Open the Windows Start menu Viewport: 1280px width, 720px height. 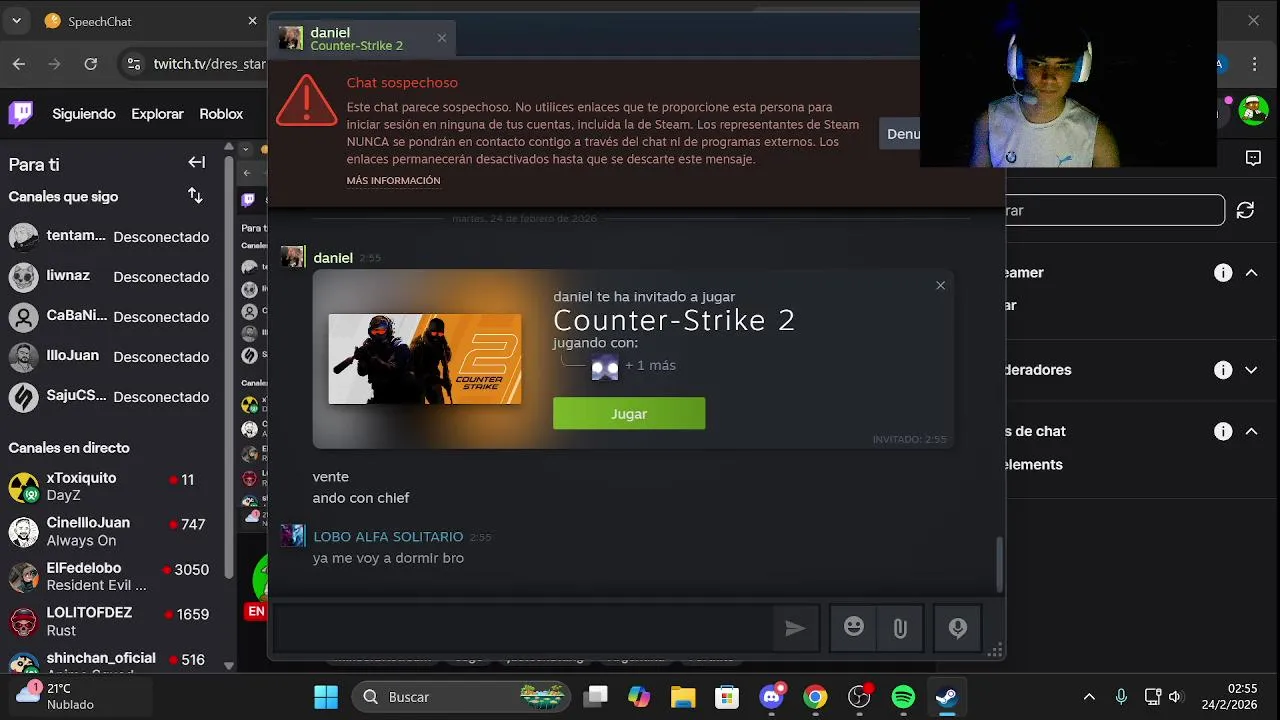click(x=326, y=697)
